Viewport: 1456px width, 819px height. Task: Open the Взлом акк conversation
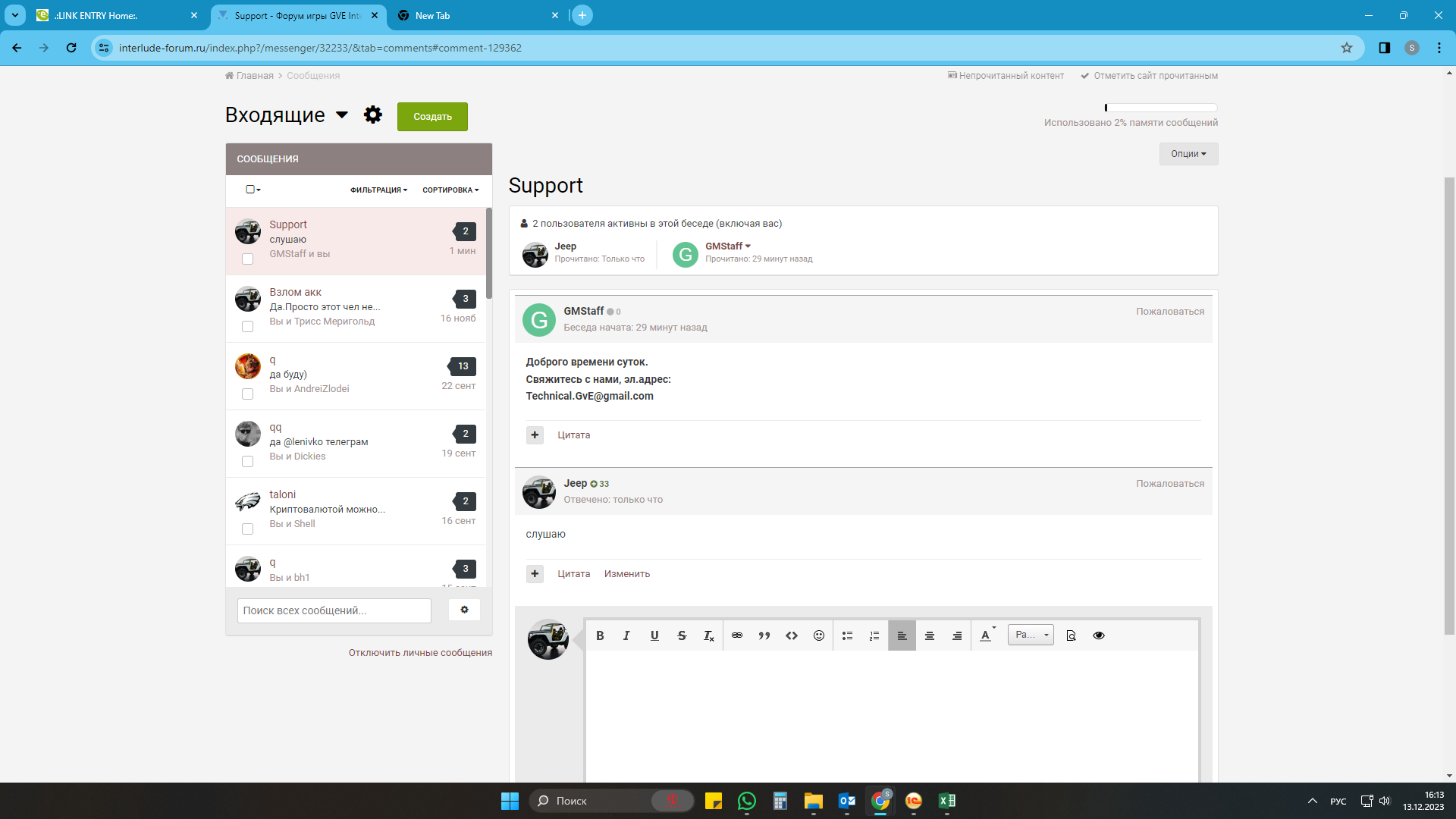(x=356, y=309)
